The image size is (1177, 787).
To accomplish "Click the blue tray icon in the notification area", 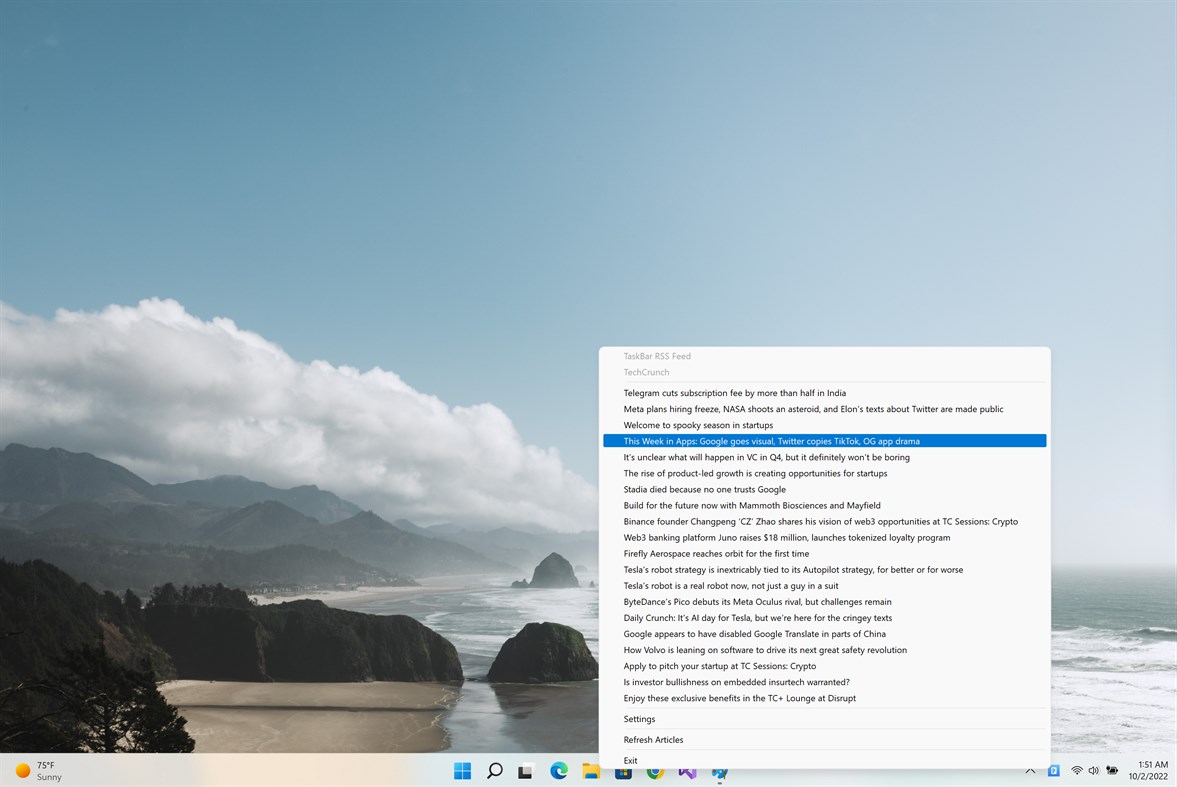I will point(1053,771).
